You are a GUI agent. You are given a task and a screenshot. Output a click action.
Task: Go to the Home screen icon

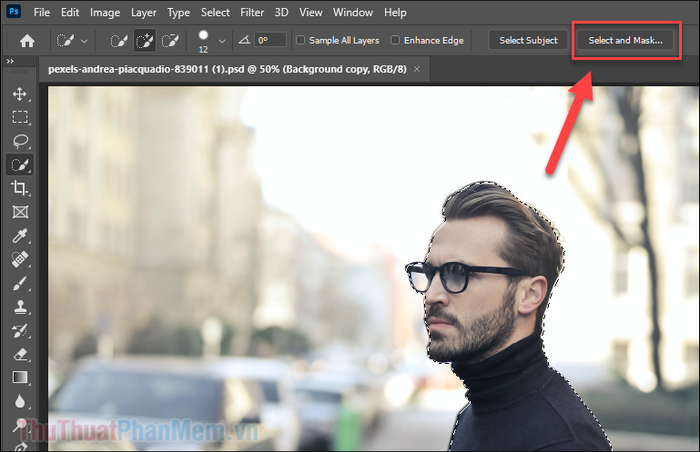coord(27,41)
